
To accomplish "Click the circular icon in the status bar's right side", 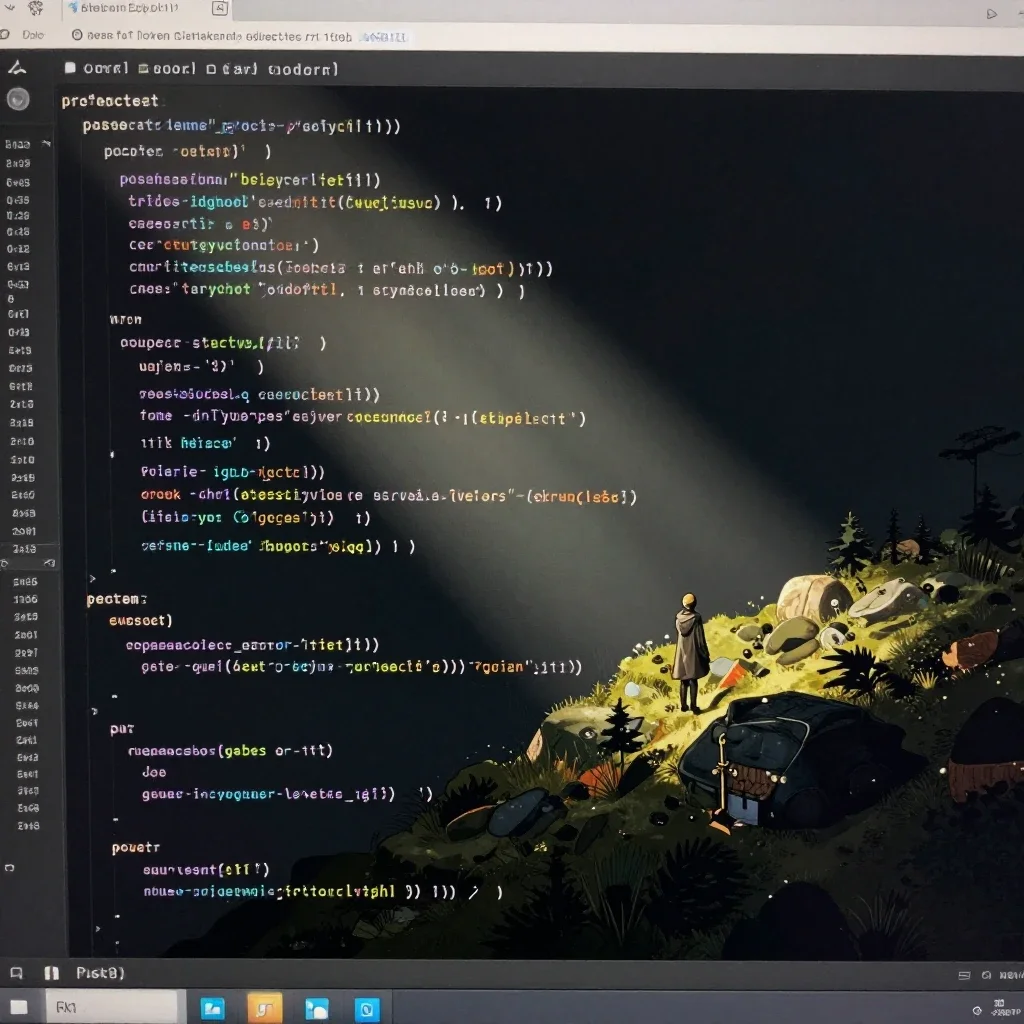I will coord(986,975).
